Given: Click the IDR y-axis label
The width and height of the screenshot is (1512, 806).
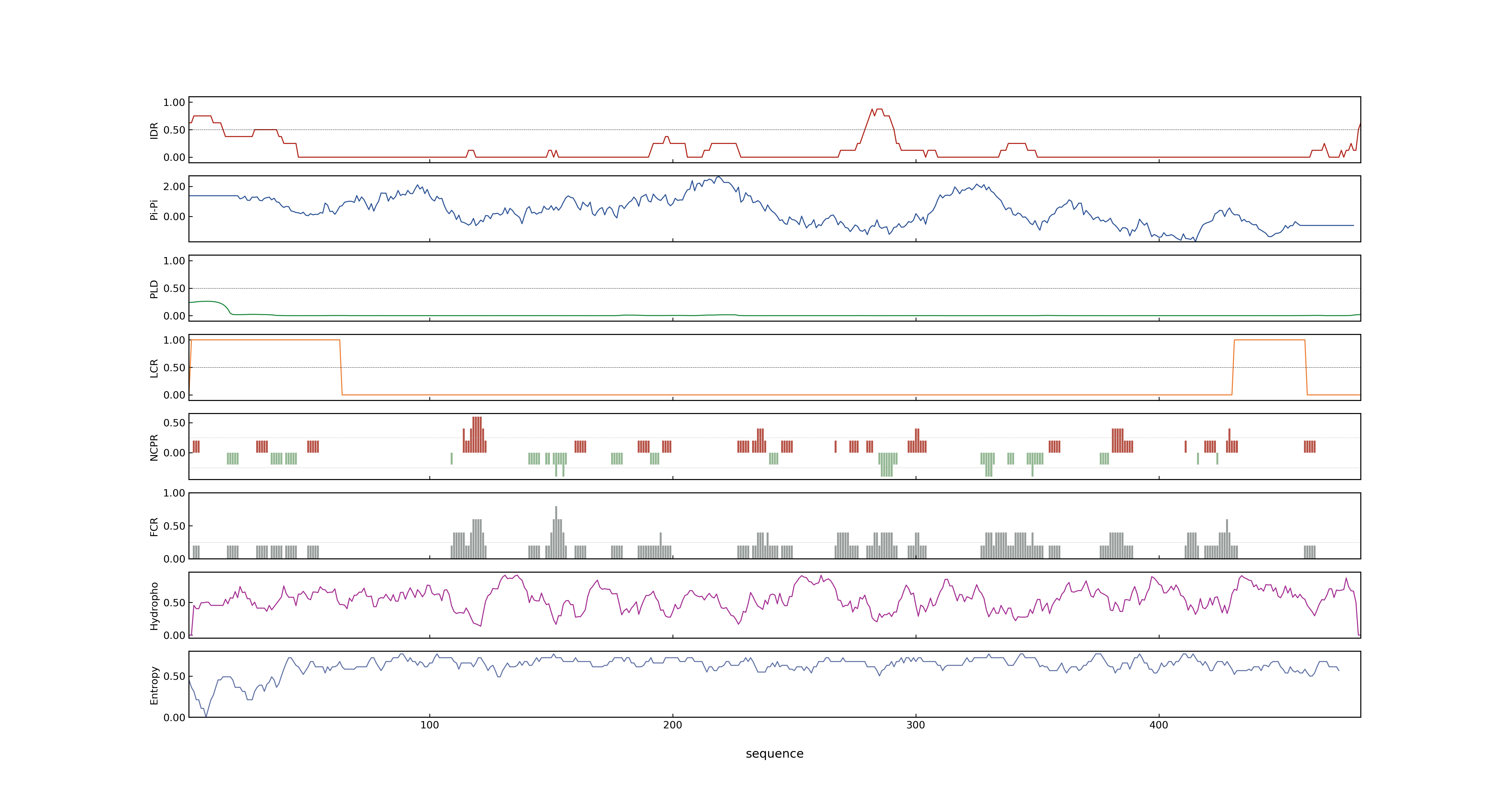Looking at the screenshot, I should 154,130.
